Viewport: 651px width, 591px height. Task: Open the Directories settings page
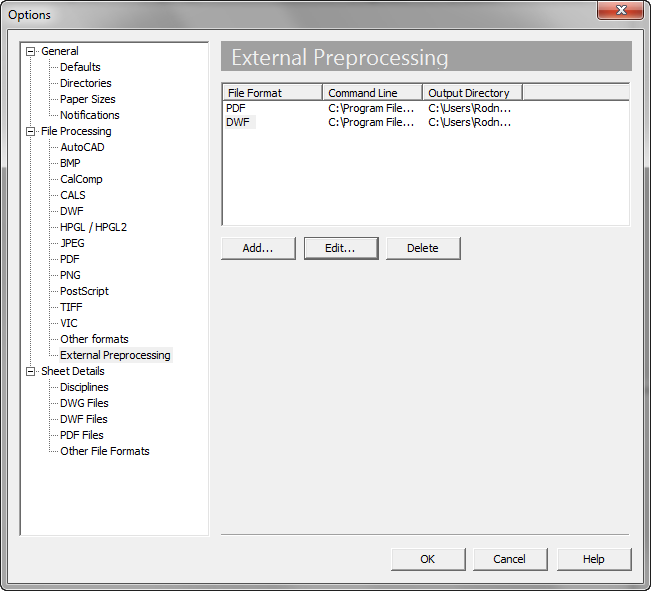tap(86, 83)
